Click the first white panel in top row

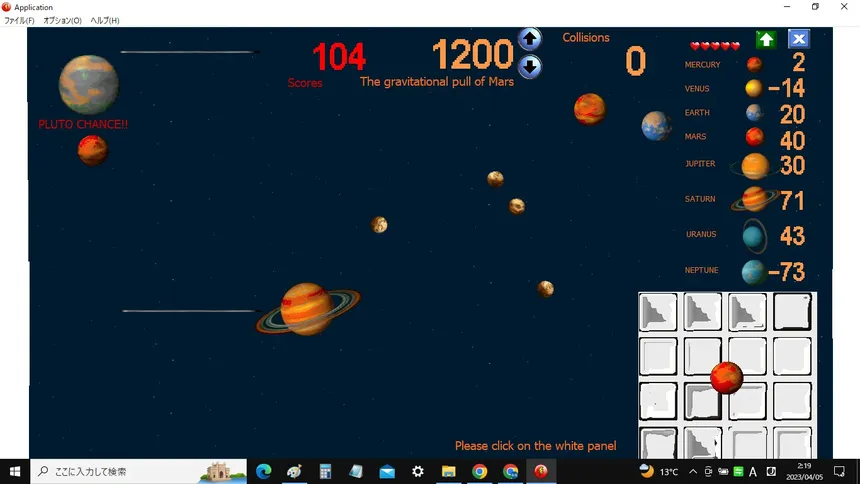658,312
